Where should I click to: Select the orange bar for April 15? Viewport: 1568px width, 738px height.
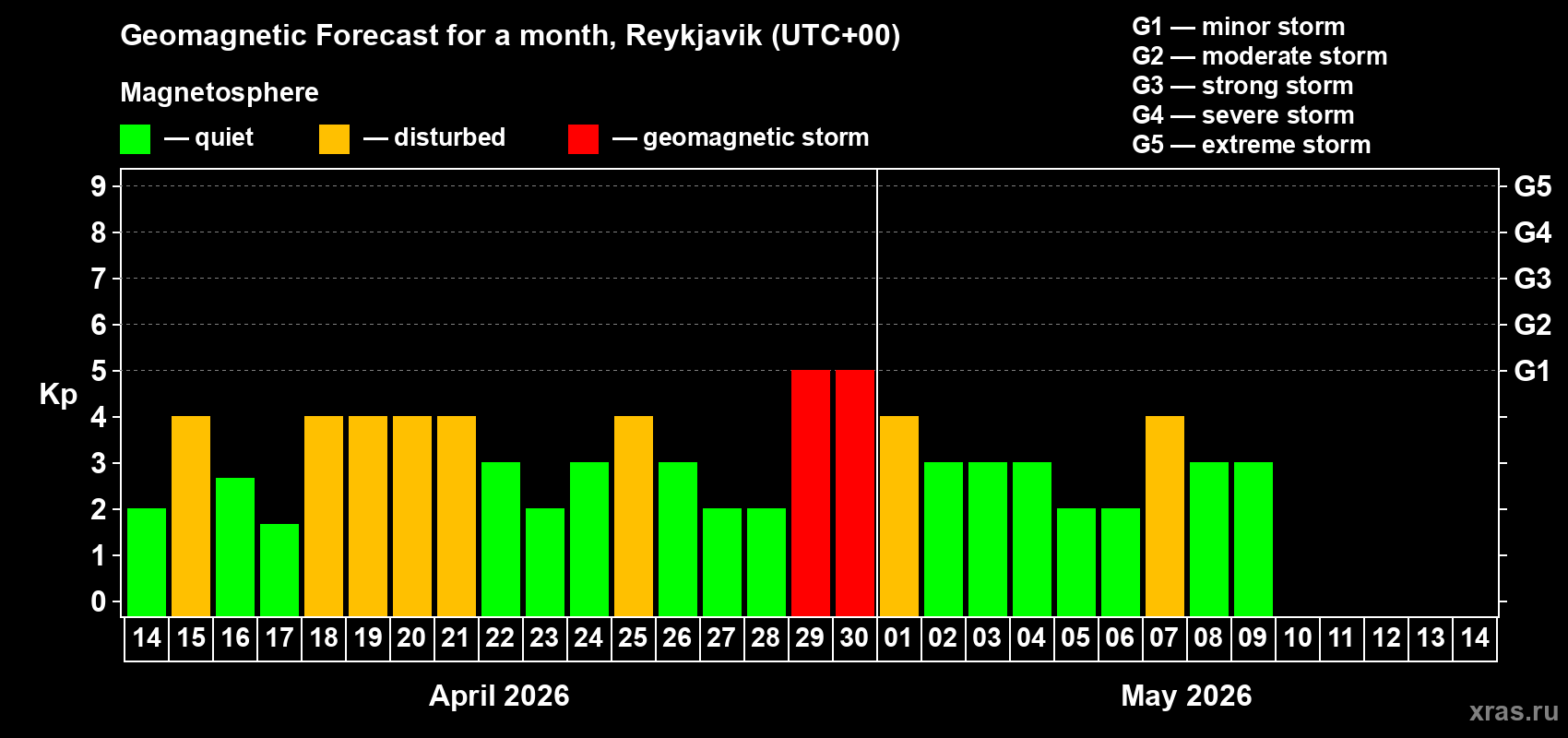click(x=191, y=516)
